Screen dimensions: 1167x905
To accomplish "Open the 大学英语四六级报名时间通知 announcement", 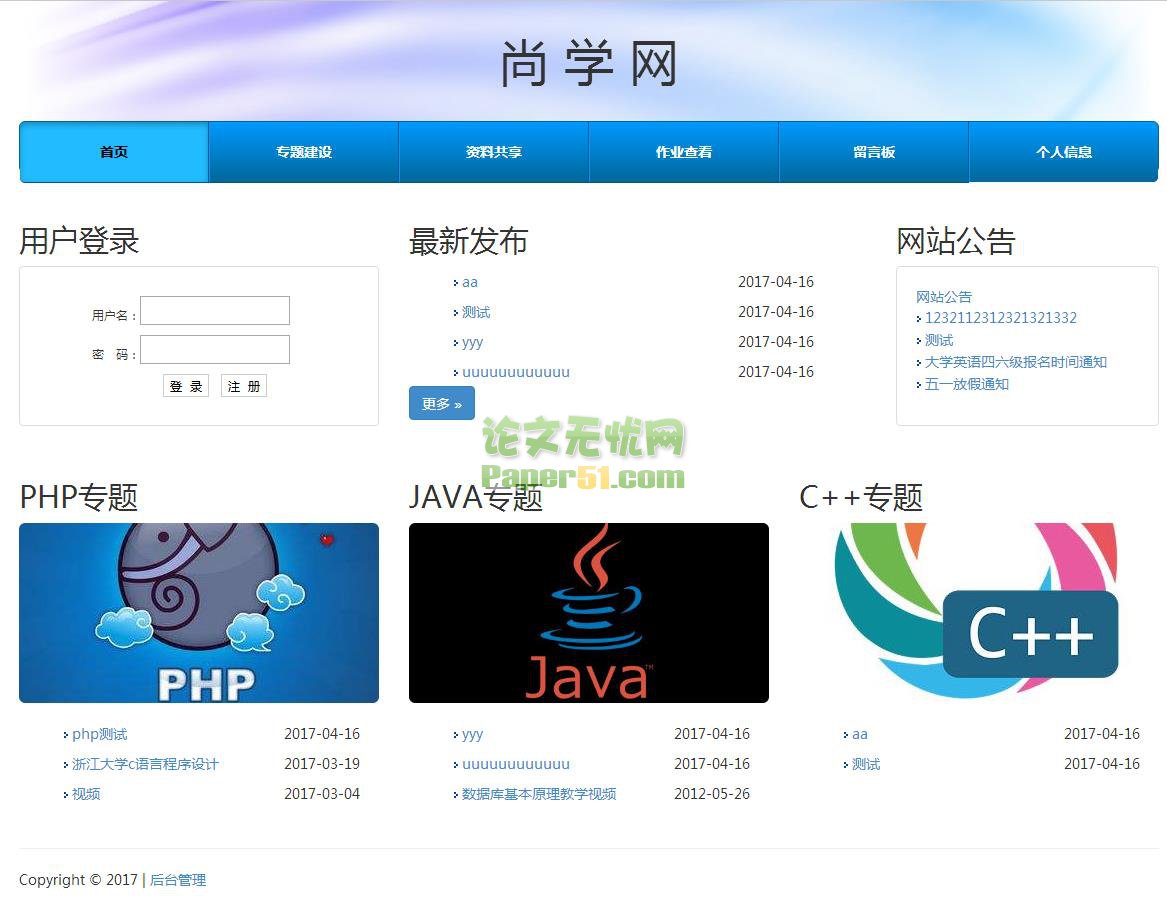I will pyautogui.click(x=1016, y=362).
